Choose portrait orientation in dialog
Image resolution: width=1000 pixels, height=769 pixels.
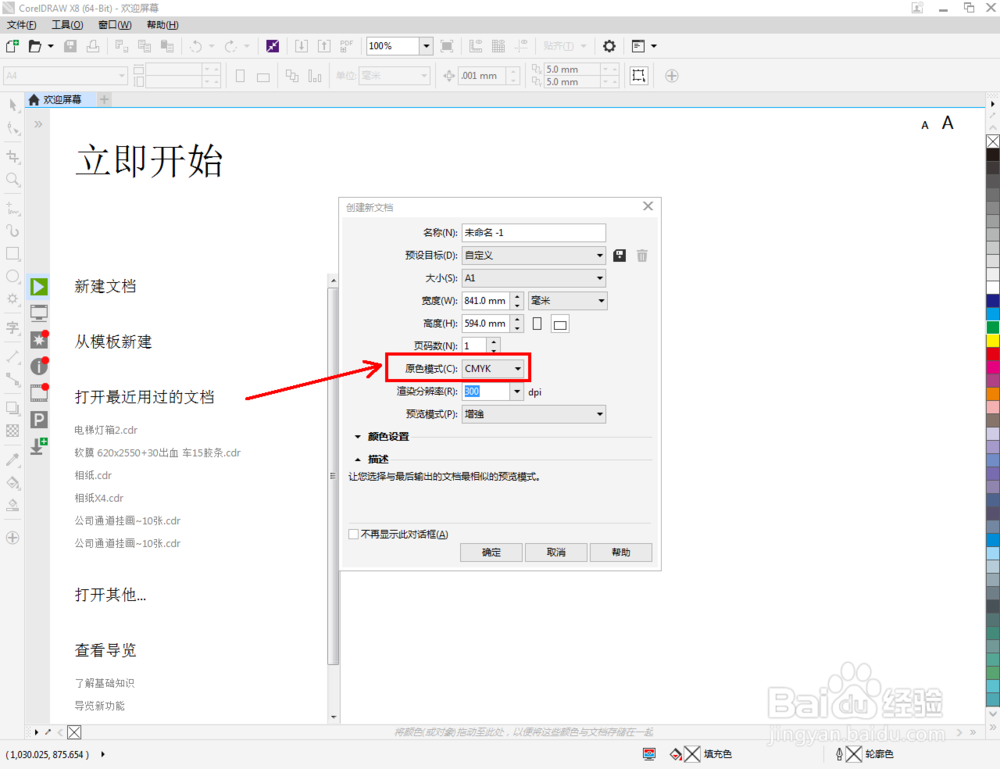[x=537, y=324]
